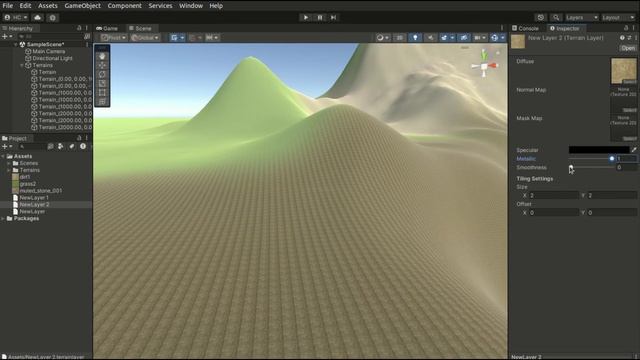
Task: Click the Pause button
Action: point(320,18)
